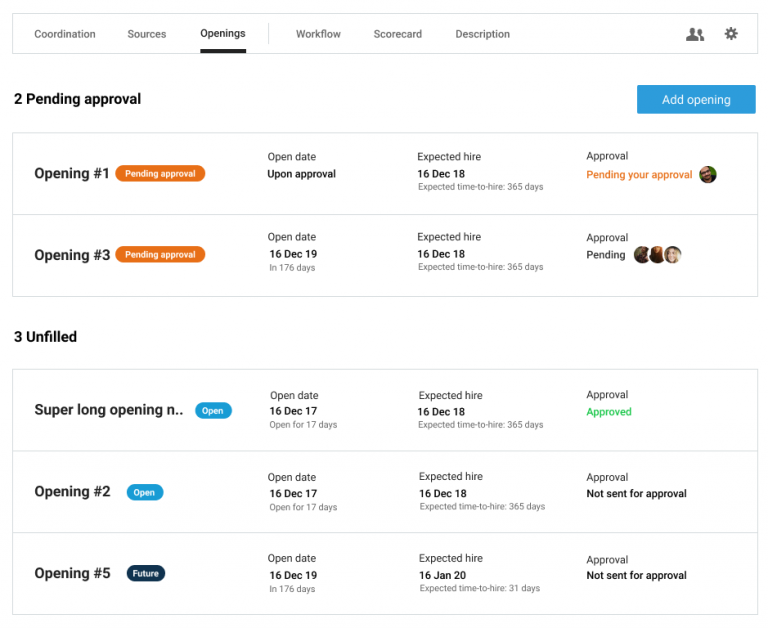Click the Open badge on Opening #2

coord(145,492)
